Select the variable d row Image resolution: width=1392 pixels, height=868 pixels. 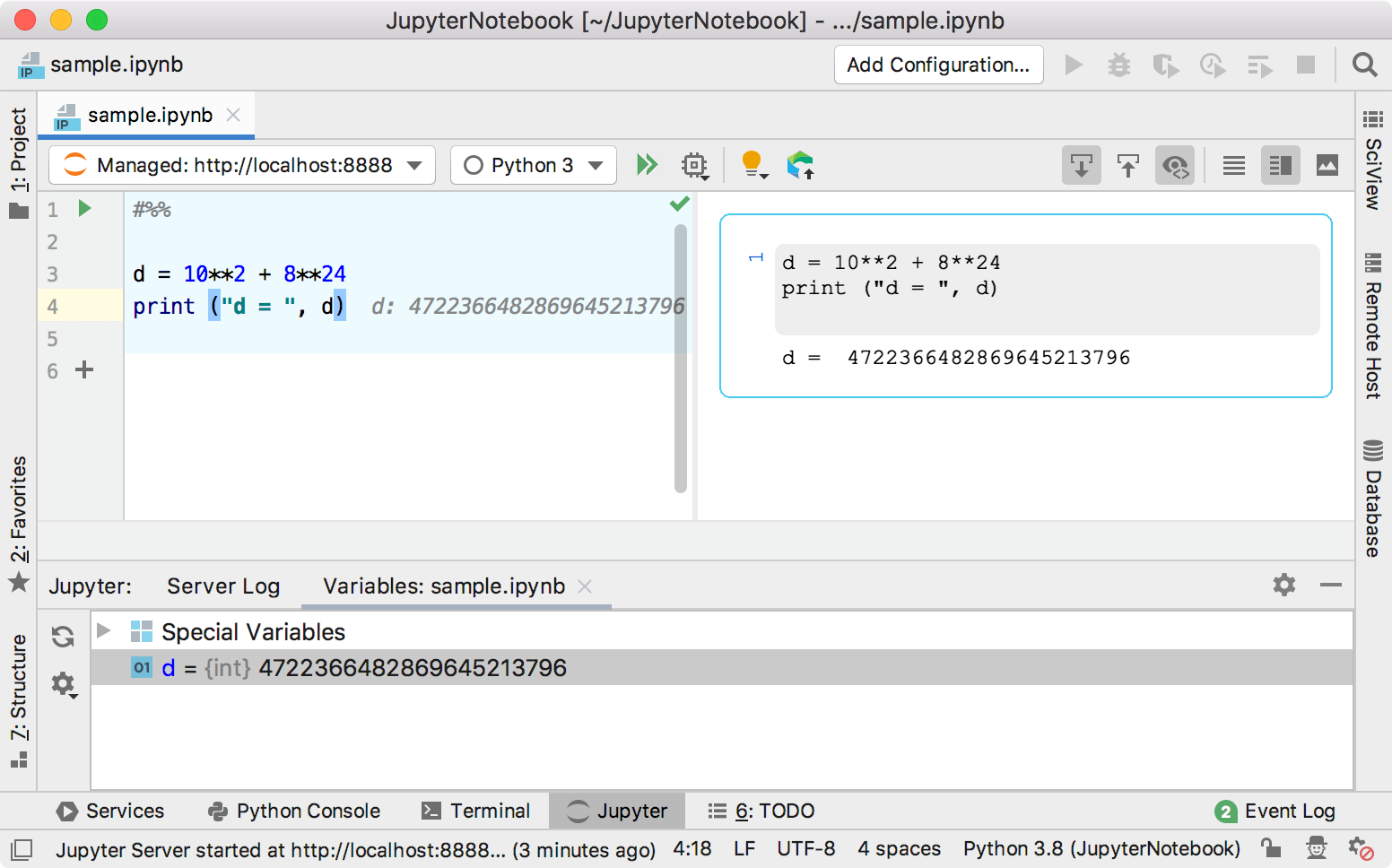click(722, 667)
